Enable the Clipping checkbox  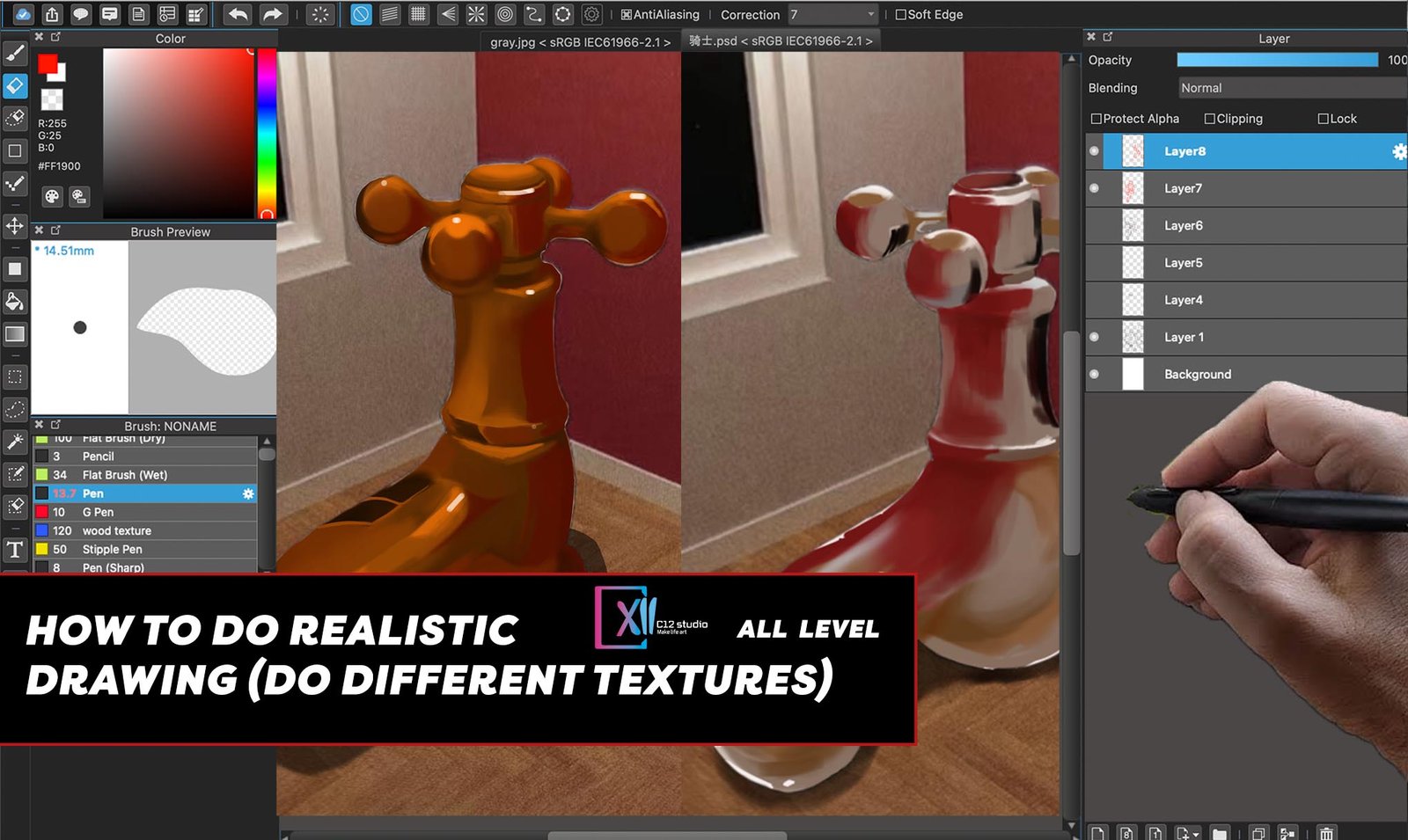(x=1210, y=119)
